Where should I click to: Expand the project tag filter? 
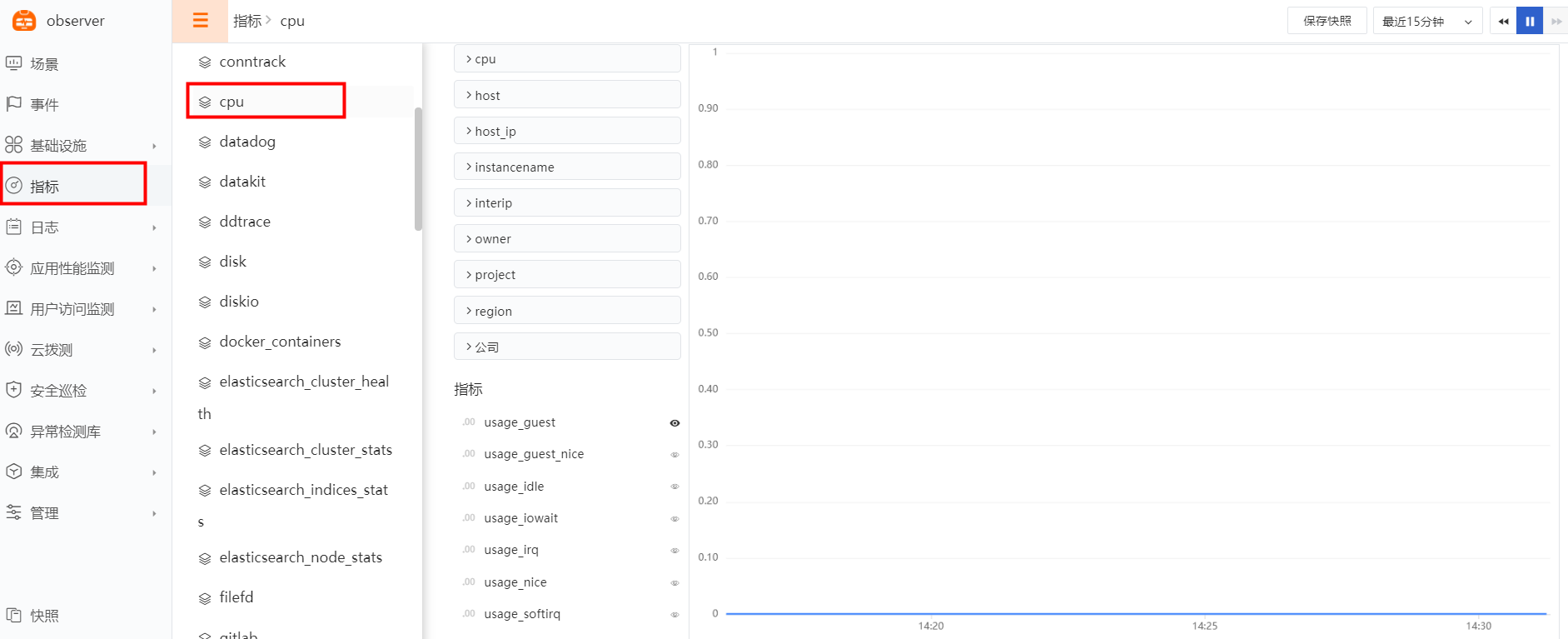tap(567, 275)
